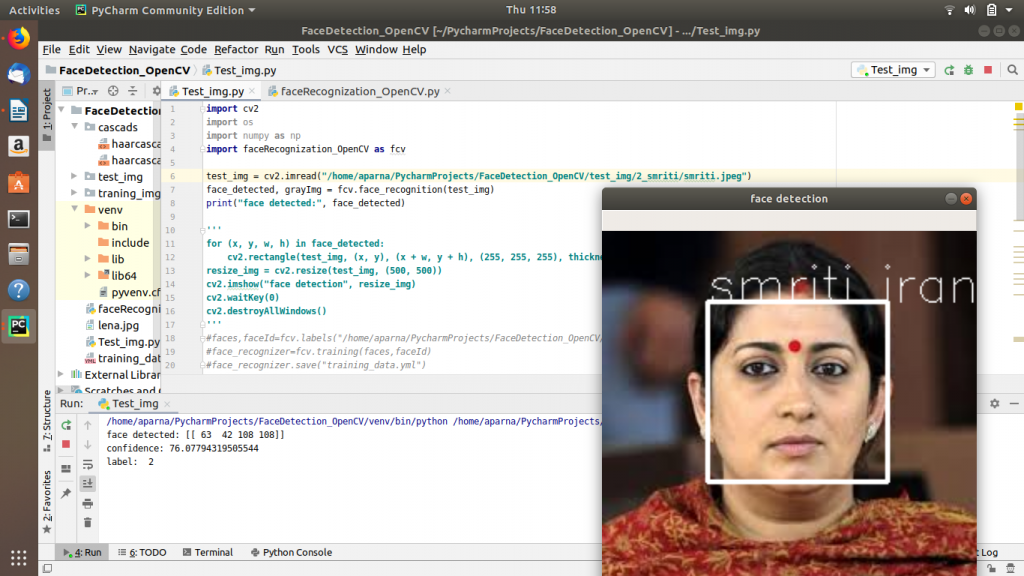Image resolution: width=1024 pixels, height=576 pixels.
Task: Select the Test_img.py editor tab
Action: pos(212,91)
